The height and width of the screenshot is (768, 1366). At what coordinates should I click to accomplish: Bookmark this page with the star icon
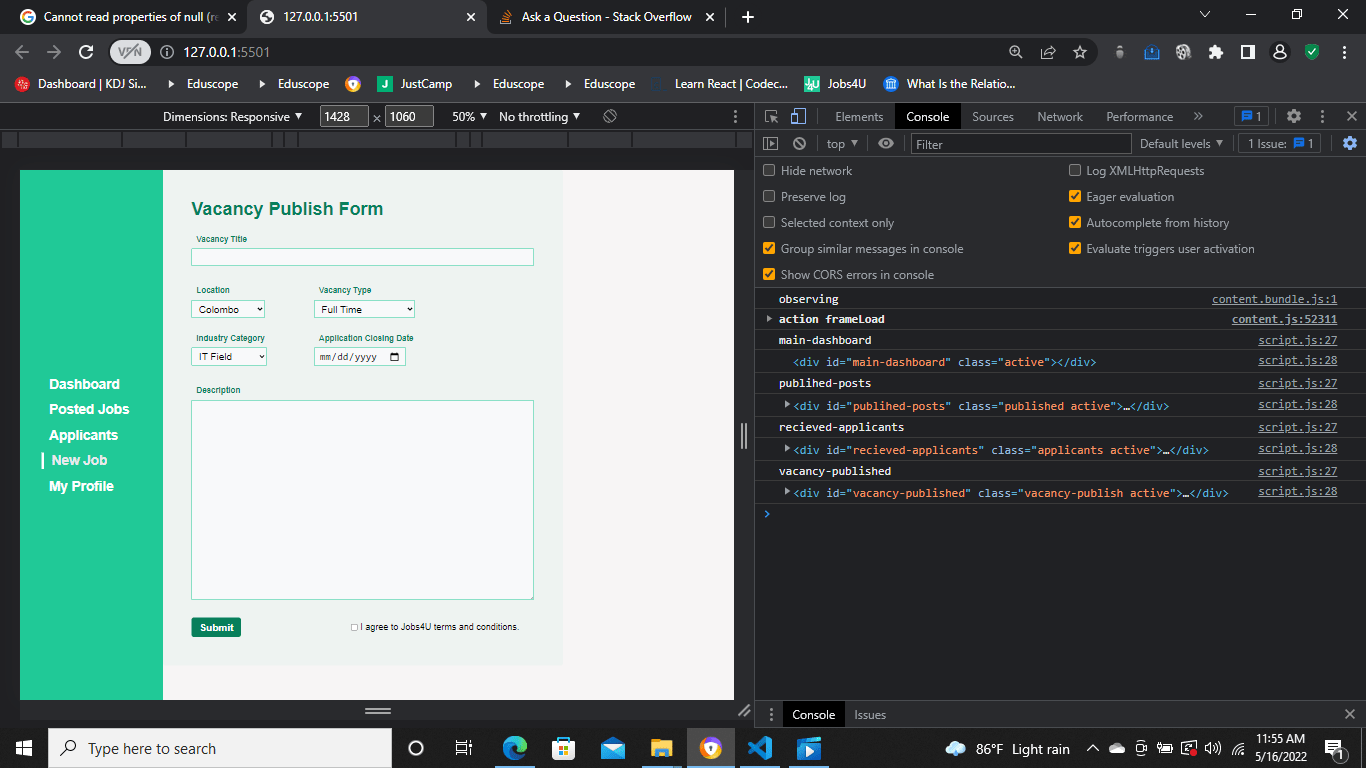[x=1080, y=52]
